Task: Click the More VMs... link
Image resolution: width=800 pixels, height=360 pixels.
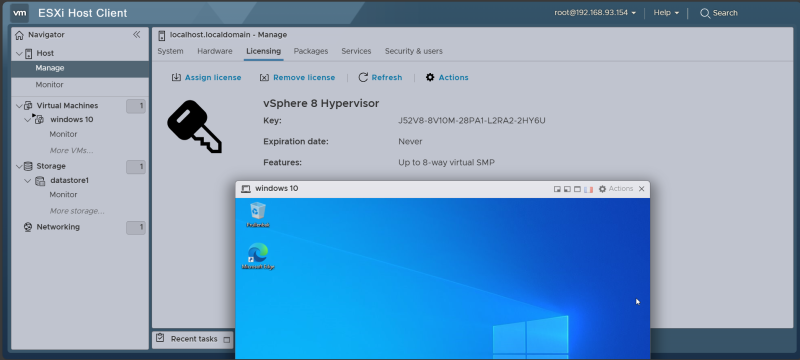Action: [x=71, y=150]
